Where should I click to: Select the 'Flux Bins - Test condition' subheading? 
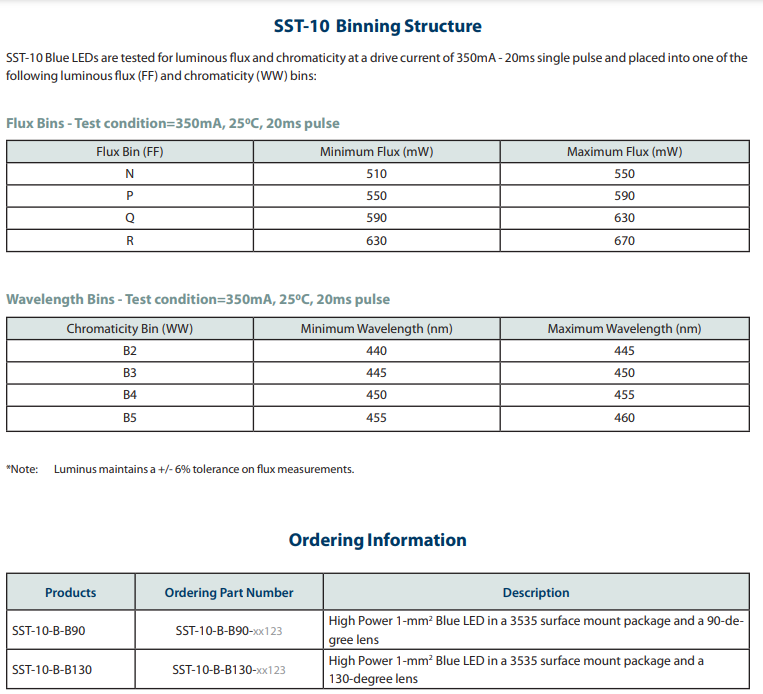pyautogui.click(x=173, y=124)
